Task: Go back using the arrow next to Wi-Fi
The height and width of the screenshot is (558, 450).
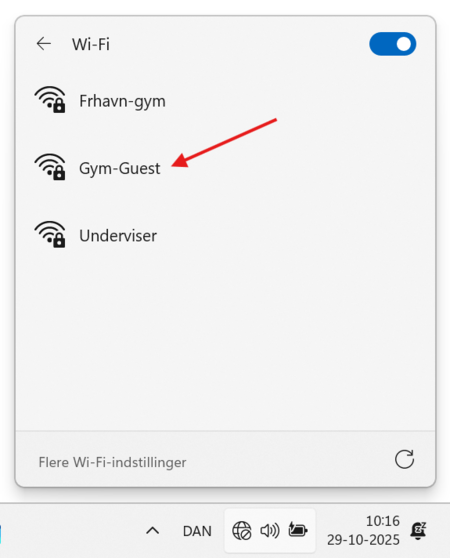Action: (x=44, y=44)
